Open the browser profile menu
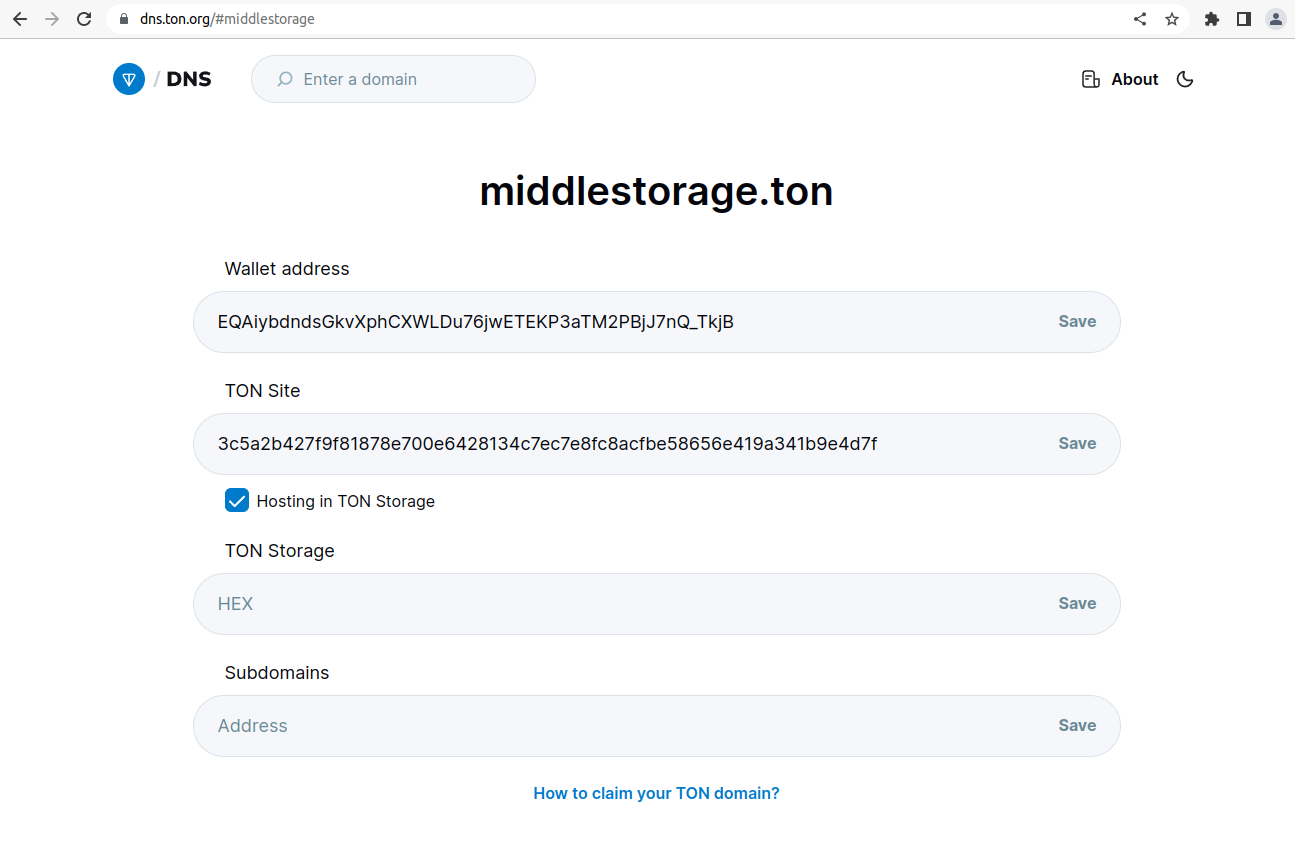The image size is (1295, 842). [1275, 19]
